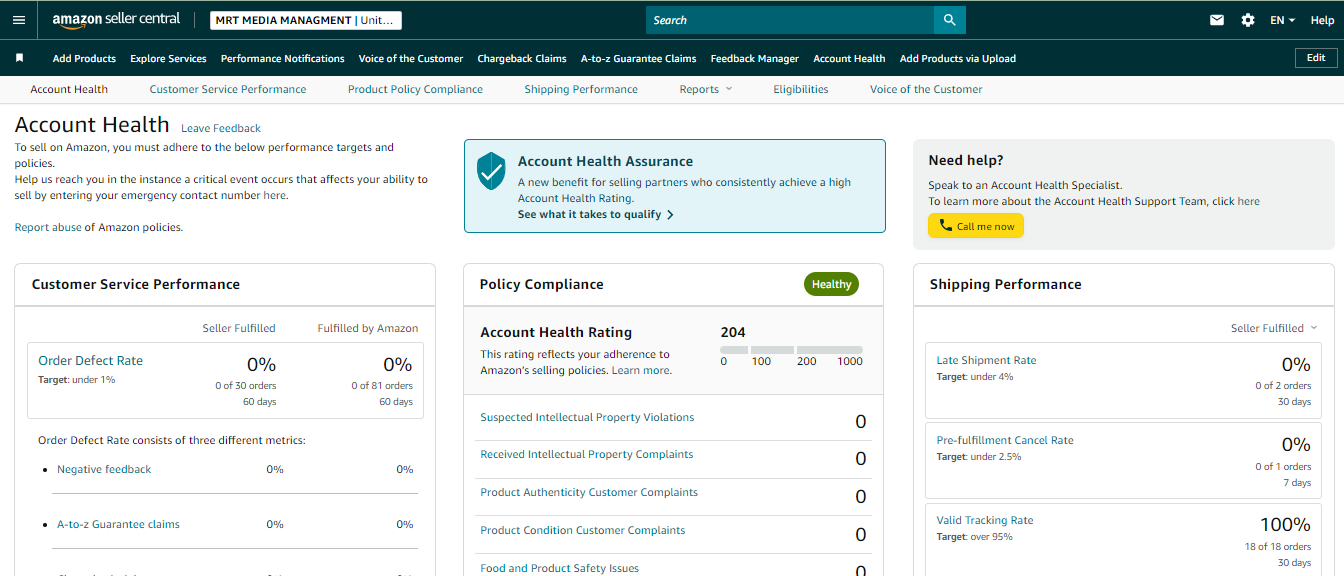1344x576 pixels.
Task: Click the Account Health Assurance shield icon
Action: click(490, 171)
